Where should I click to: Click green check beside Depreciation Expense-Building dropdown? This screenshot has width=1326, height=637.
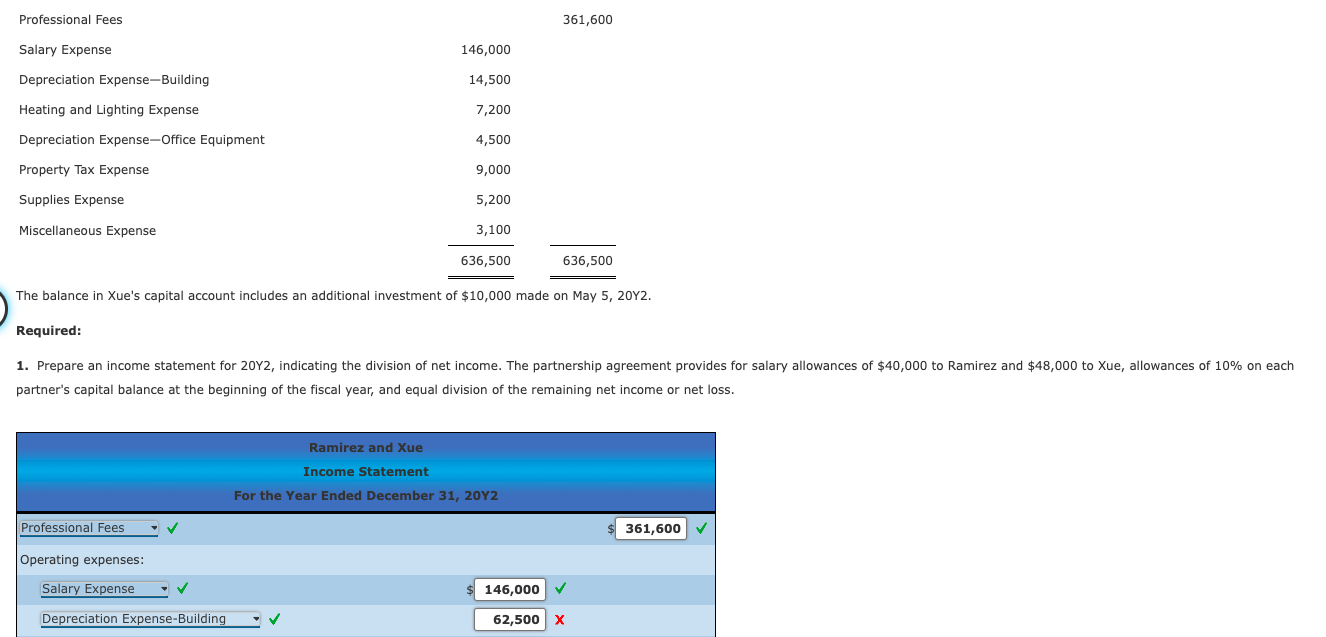tap(273, 619)
